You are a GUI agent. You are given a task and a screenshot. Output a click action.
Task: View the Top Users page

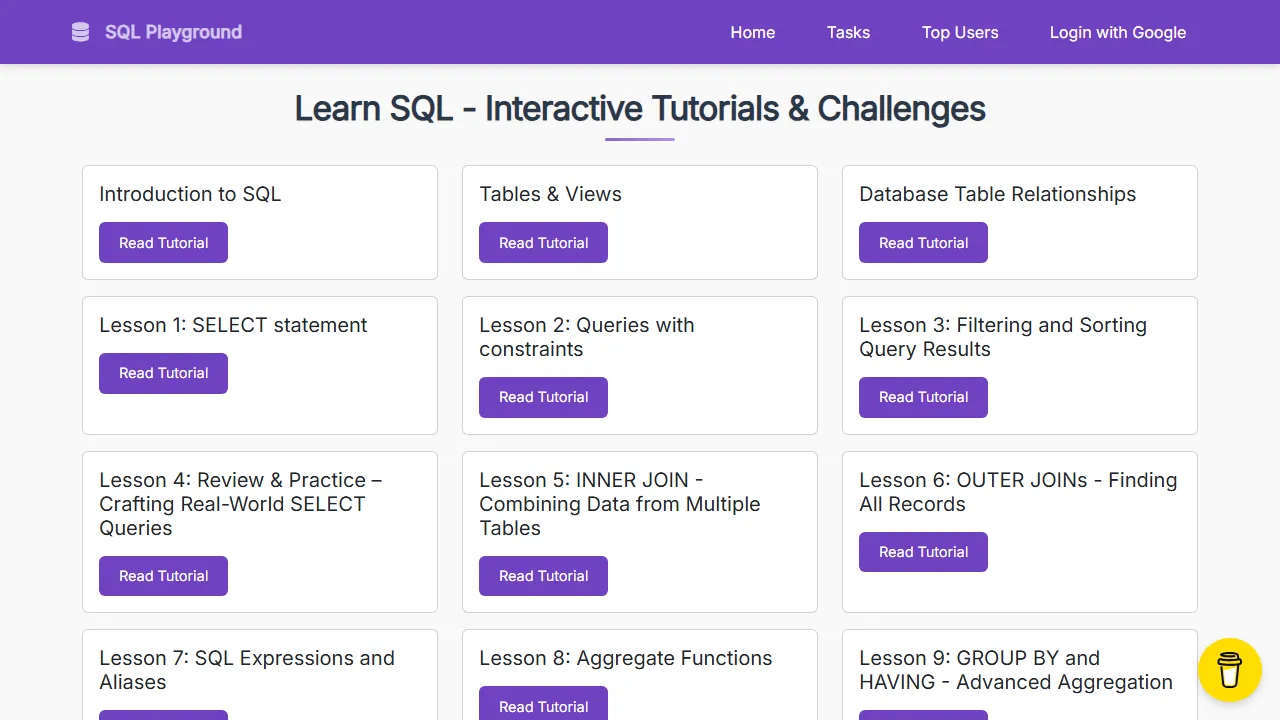(960, 32)
